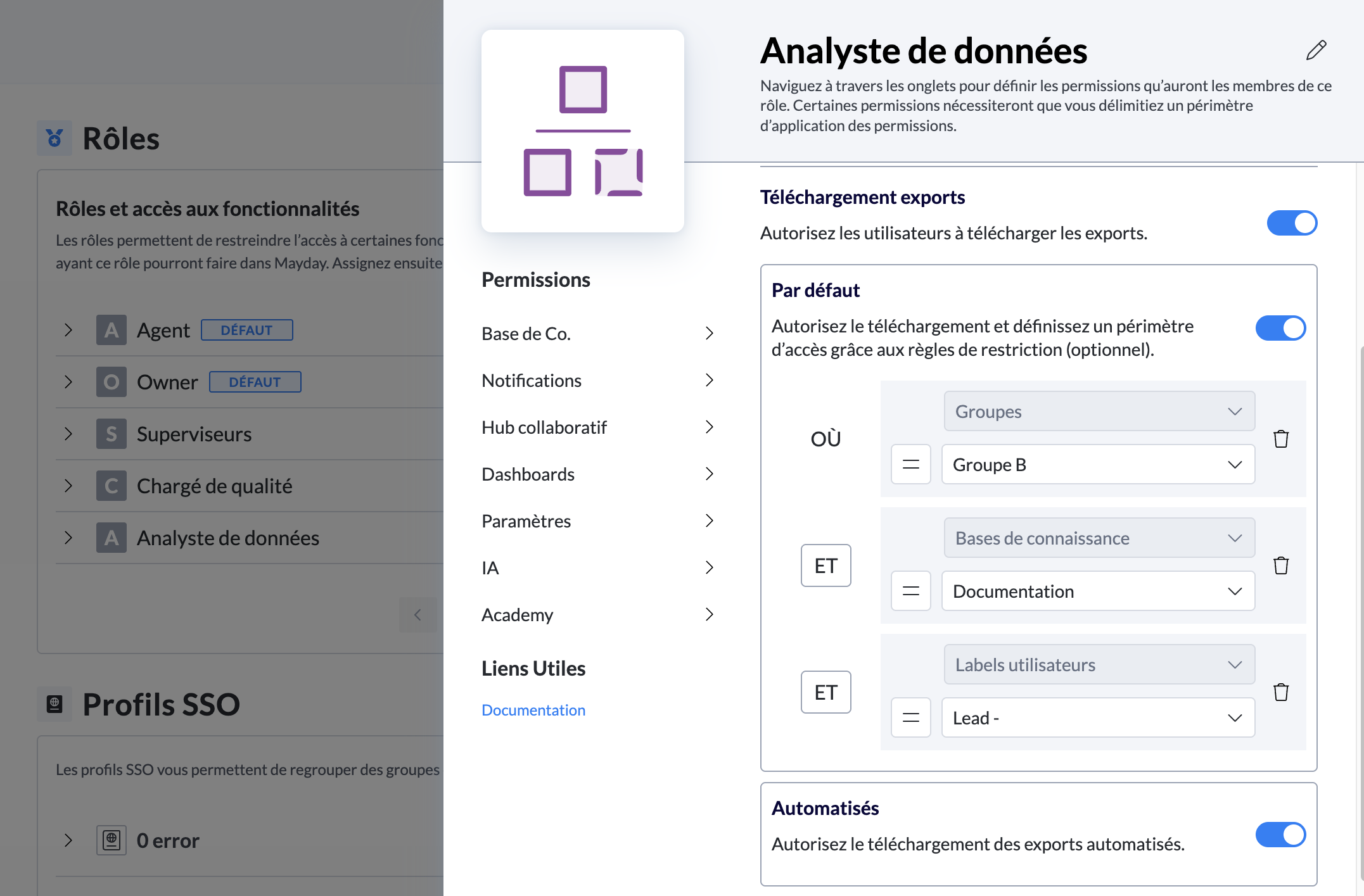Open the Groupes field dropdown
The height and width of the screenshot is (896, 1364).
point(1099,412)
